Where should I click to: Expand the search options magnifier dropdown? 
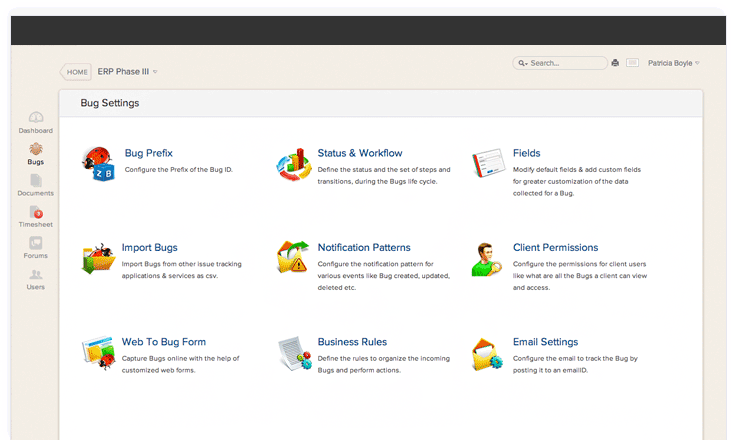(522, 63)
